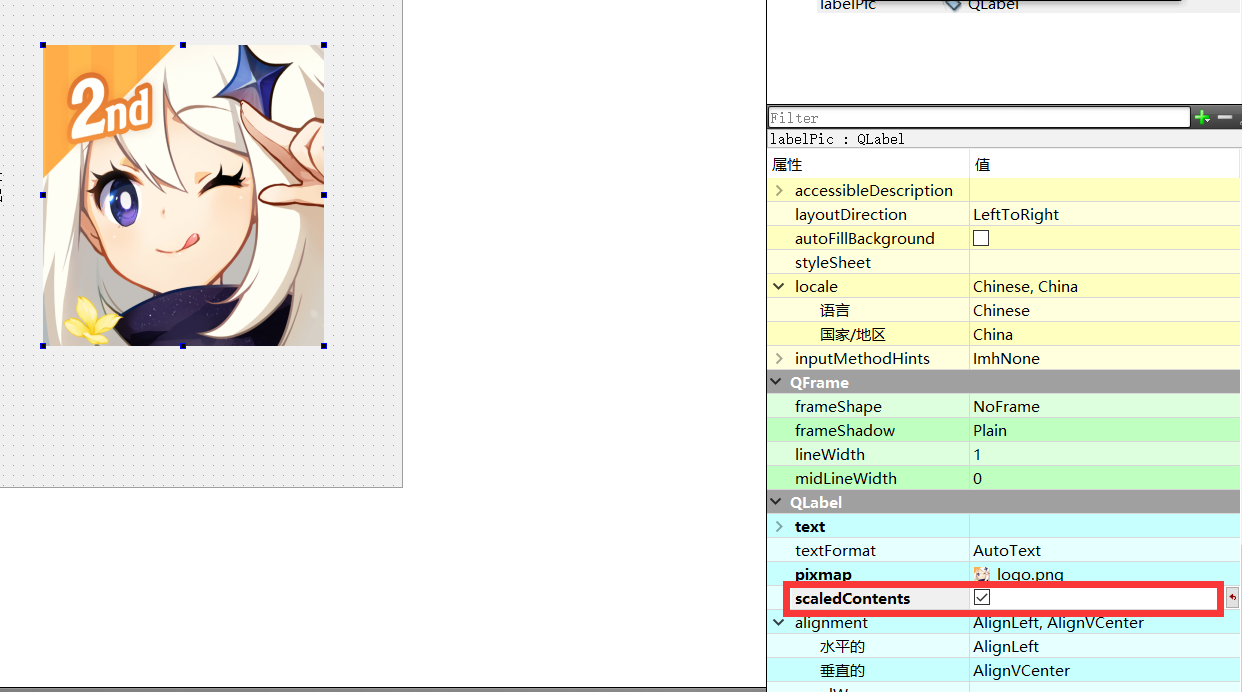
Task: Click the labelPic : QLabel title text
Action: pyautogui.click(x=836, y=139)
